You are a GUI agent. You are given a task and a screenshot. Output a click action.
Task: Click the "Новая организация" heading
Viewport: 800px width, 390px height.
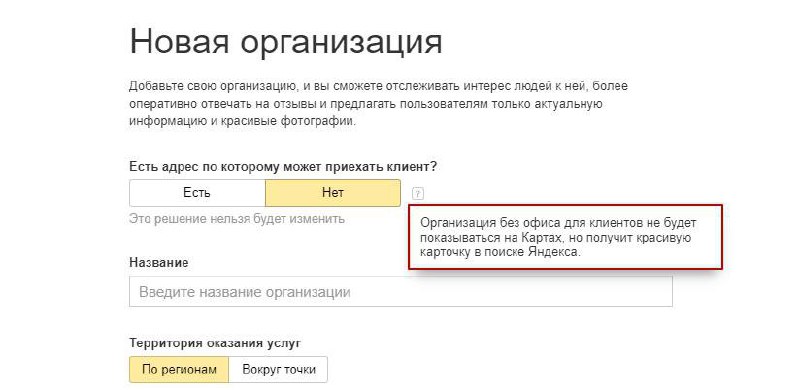coord(286,42)
